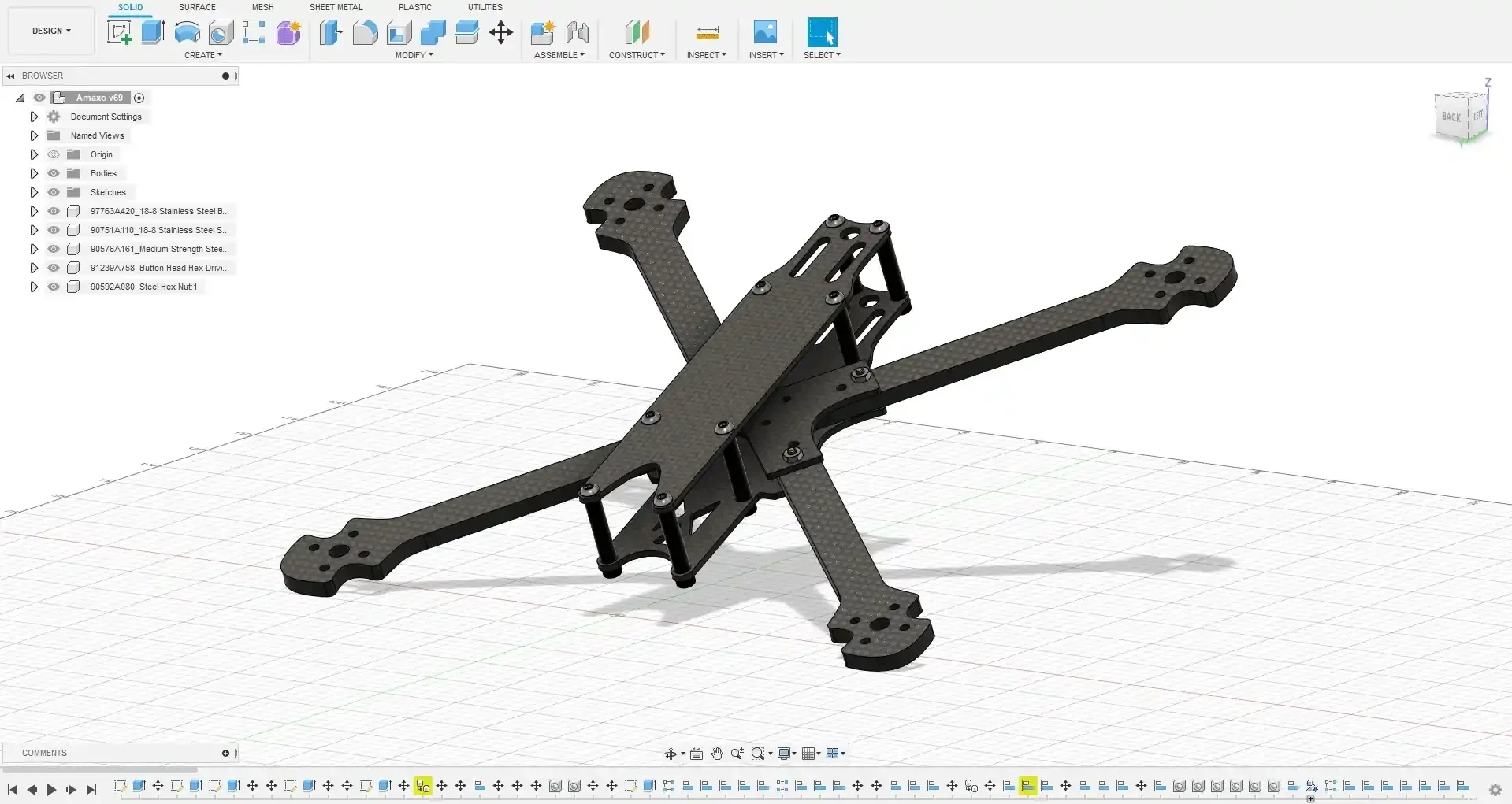
Task: Activate the Press Pull modify tool
Action: [331, 32]
